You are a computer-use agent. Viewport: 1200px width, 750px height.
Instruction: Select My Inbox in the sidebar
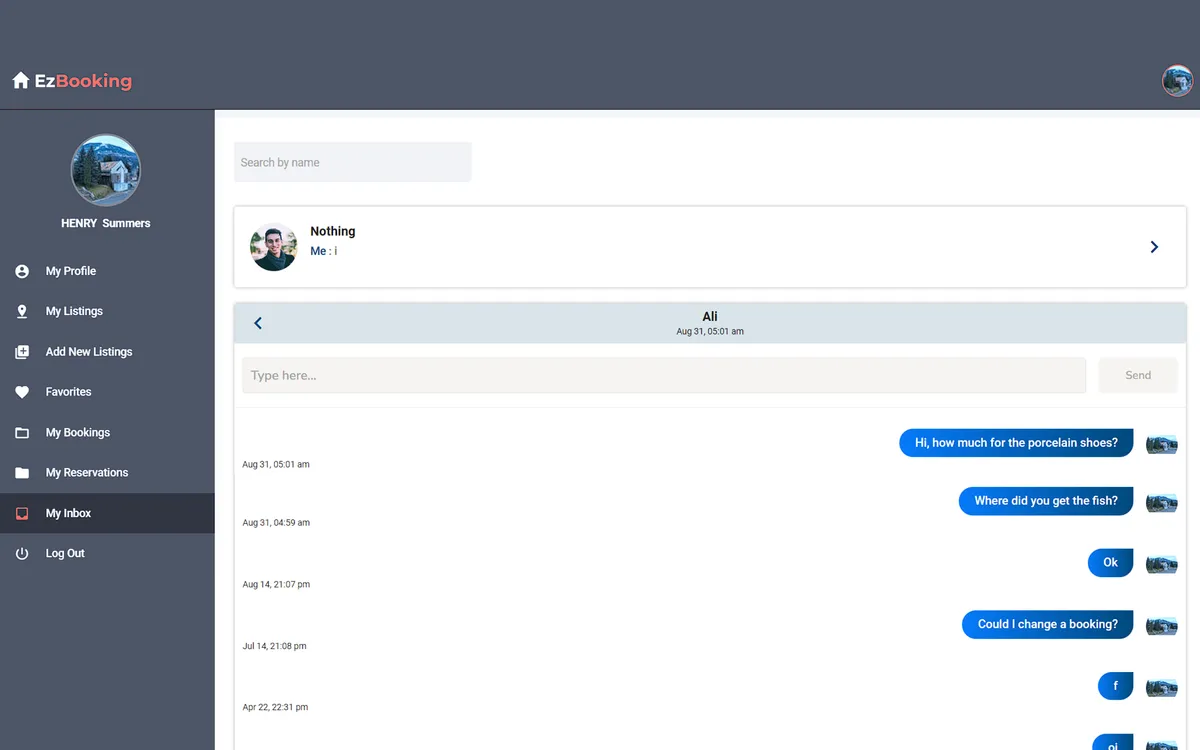point(107,513)
